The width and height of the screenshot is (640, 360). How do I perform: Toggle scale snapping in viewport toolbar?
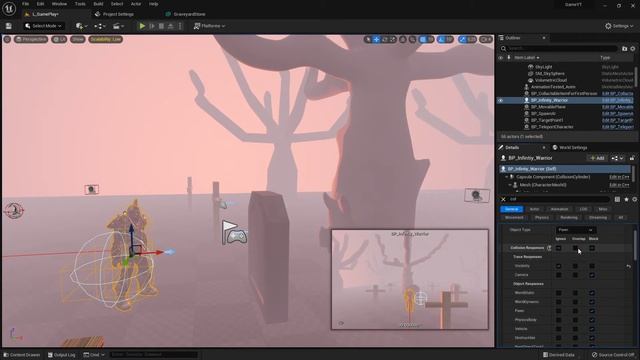(x=463, y=39)
